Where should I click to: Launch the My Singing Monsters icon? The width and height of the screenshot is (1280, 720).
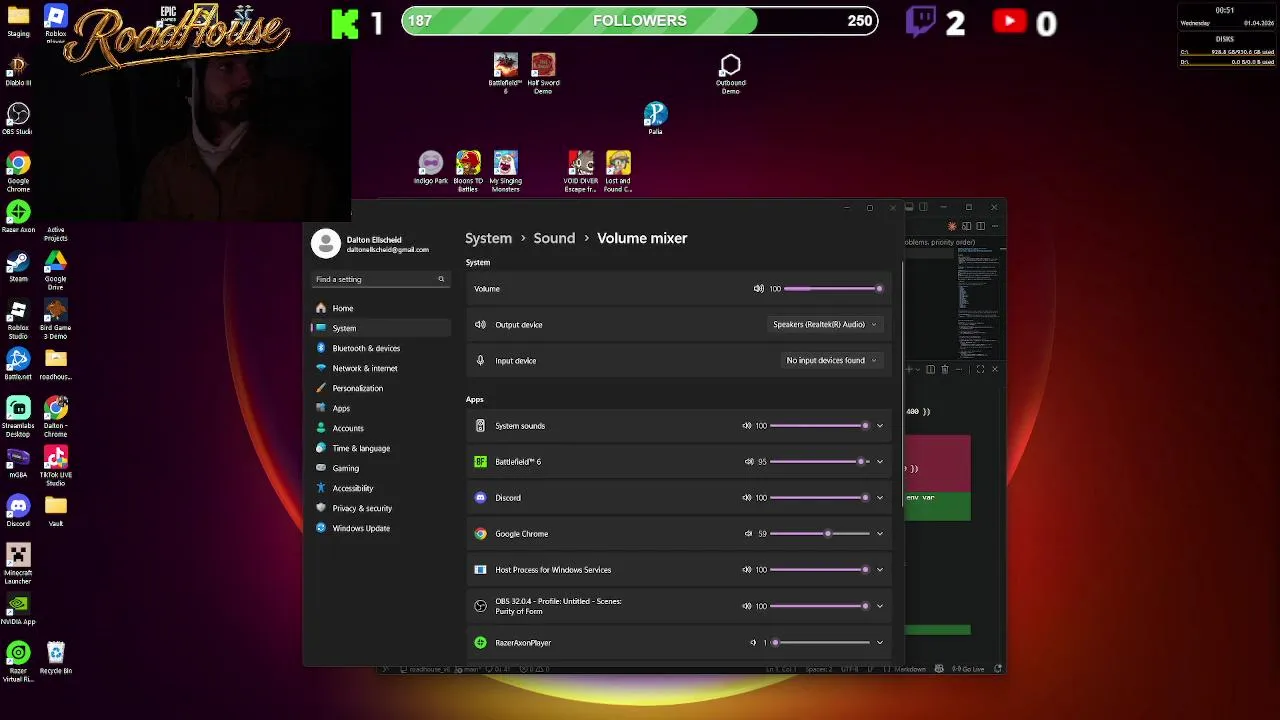point(506,172)
